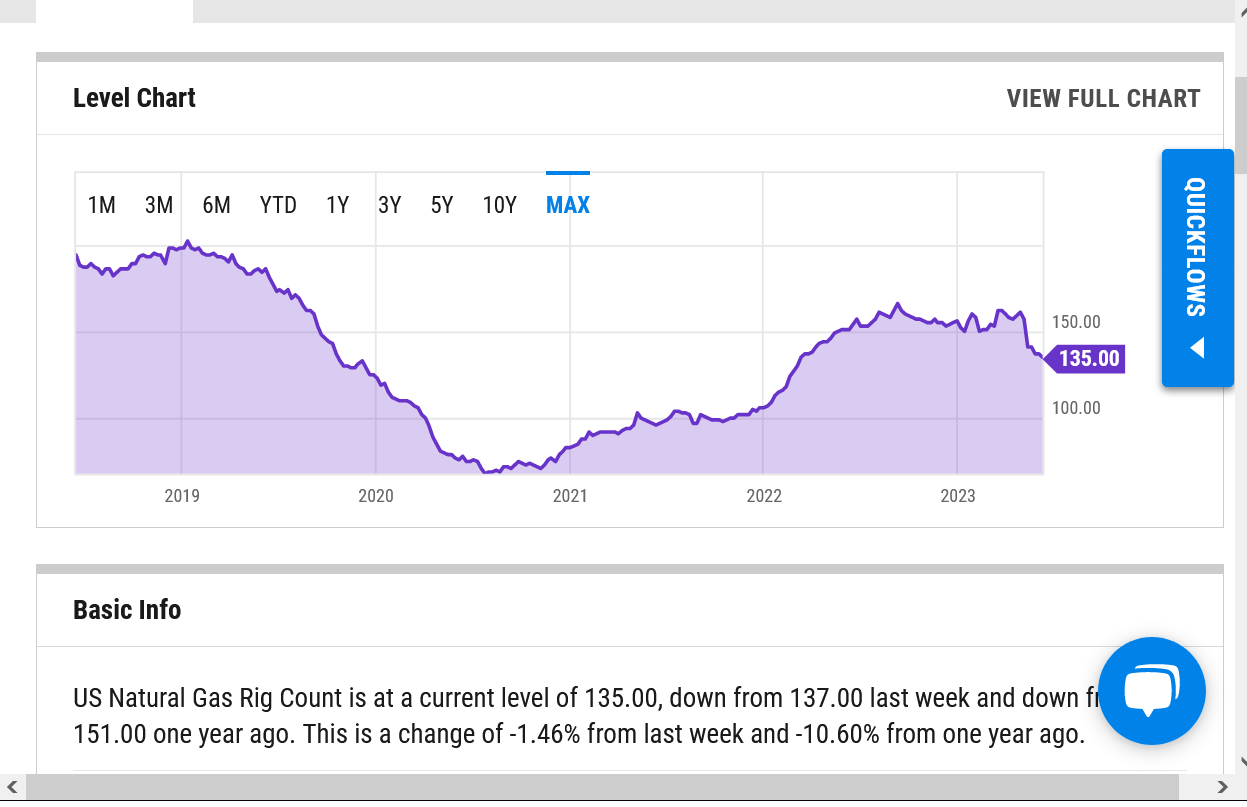
Task: Click the 2022 label on chart axis
Action: pos(764,495)
